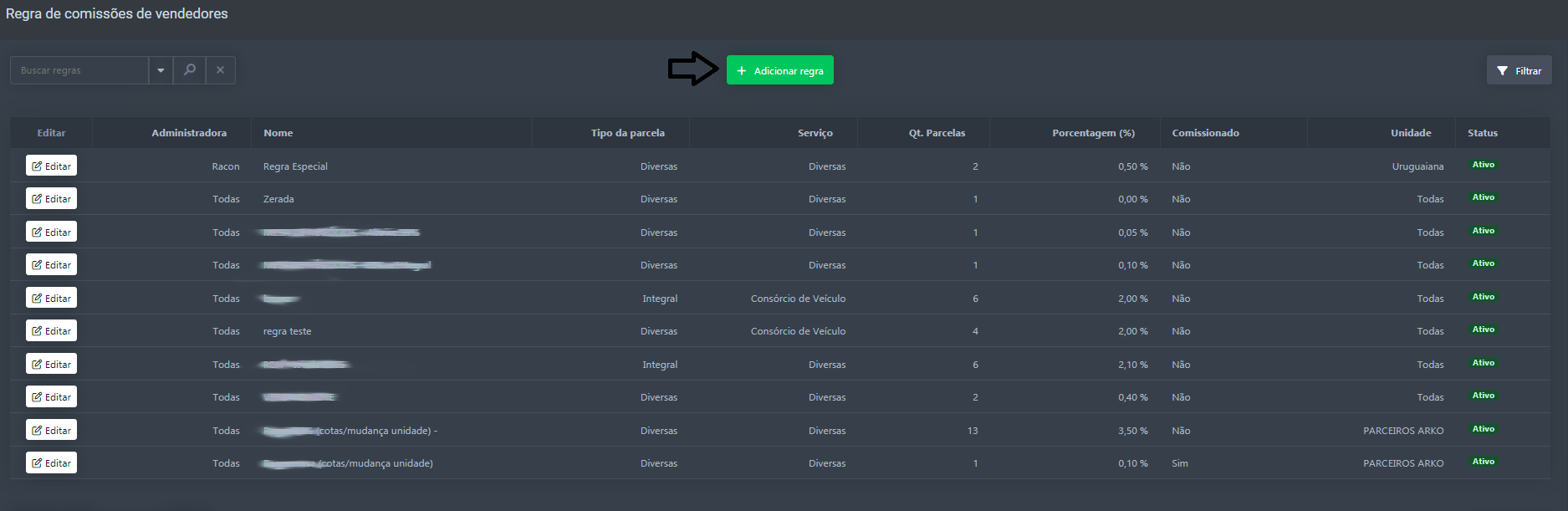Click the magnifying glass search icon
The image size is (1568, 511).
(x=190, y=70)
